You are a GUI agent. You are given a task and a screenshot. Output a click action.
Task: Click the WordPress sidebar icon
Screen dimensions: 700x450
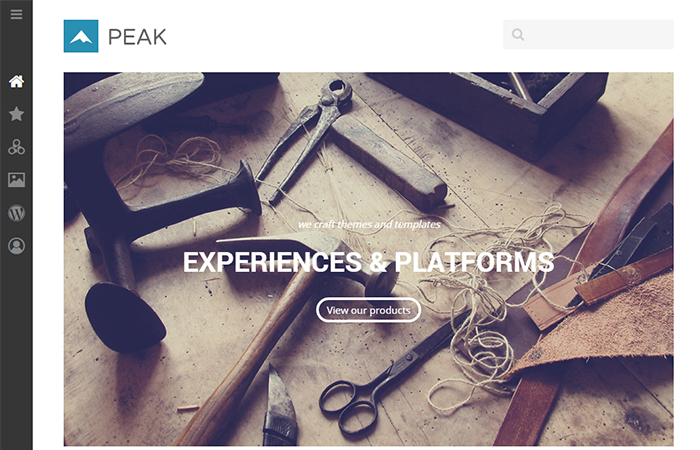pos(17,213)
